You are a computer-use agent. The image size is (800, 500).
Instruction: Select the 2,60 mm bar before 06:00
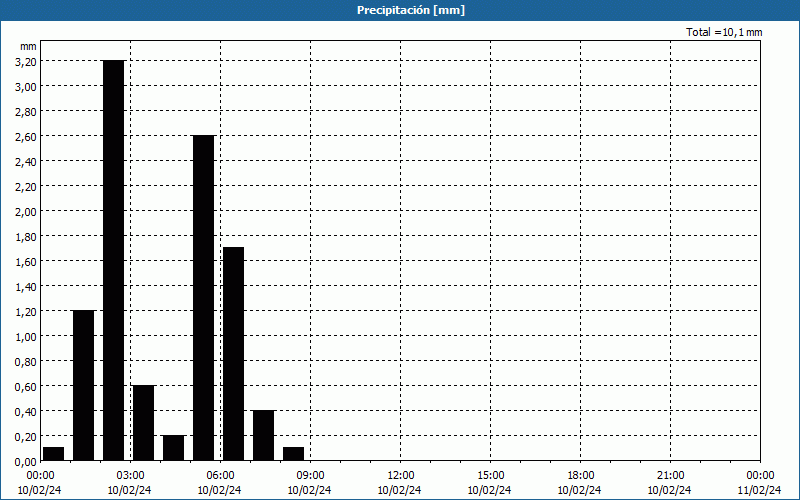click(204, 298)
